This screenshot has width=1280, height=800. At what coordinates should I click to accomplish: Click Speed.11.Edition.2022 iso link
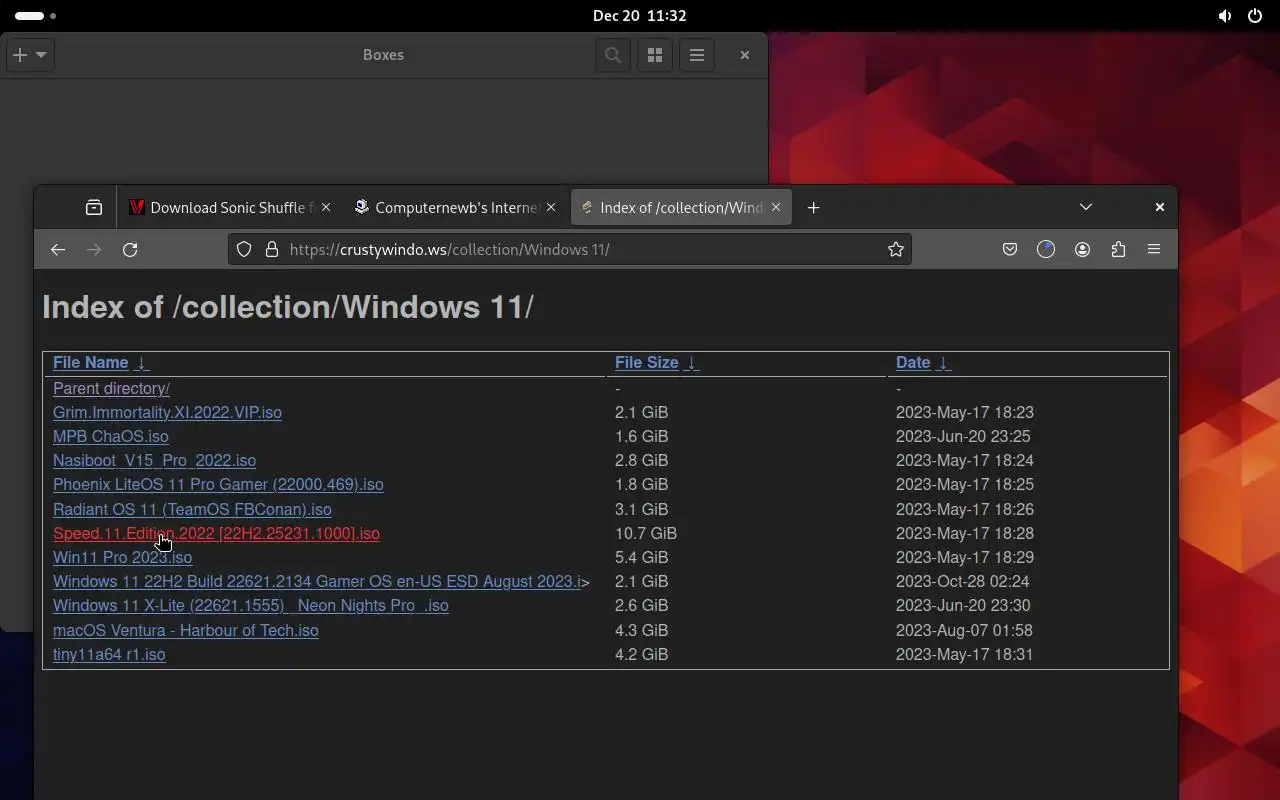pos(216,533)
